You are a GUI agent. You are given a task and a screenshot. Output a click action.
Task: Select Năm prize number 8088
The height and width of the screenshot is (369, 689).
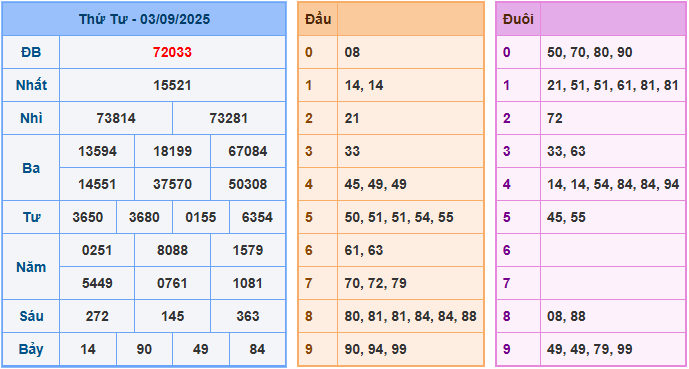pyautogui.click(x=172, y=250)
